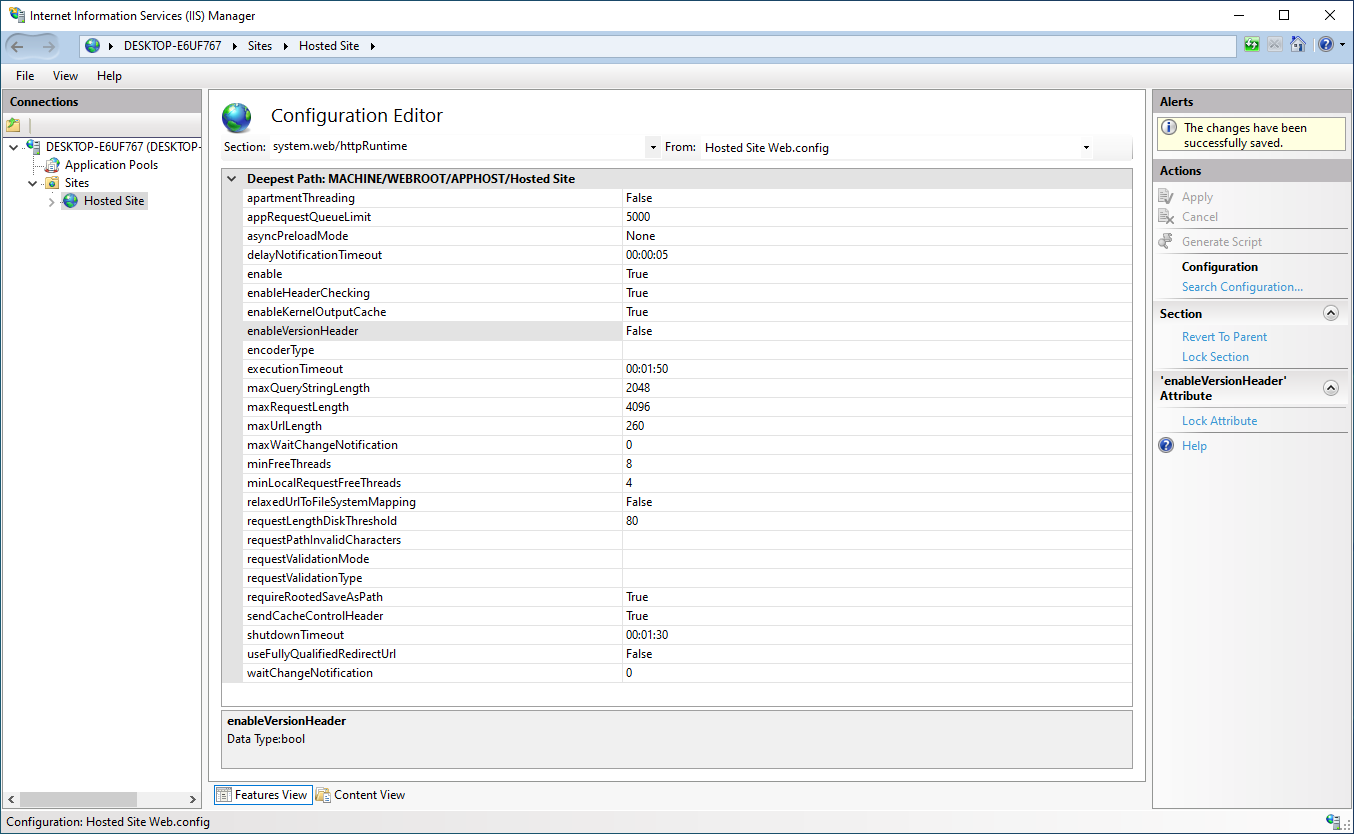Click the Back navigation arrow
1354x834 pixels.
point(17,45)
